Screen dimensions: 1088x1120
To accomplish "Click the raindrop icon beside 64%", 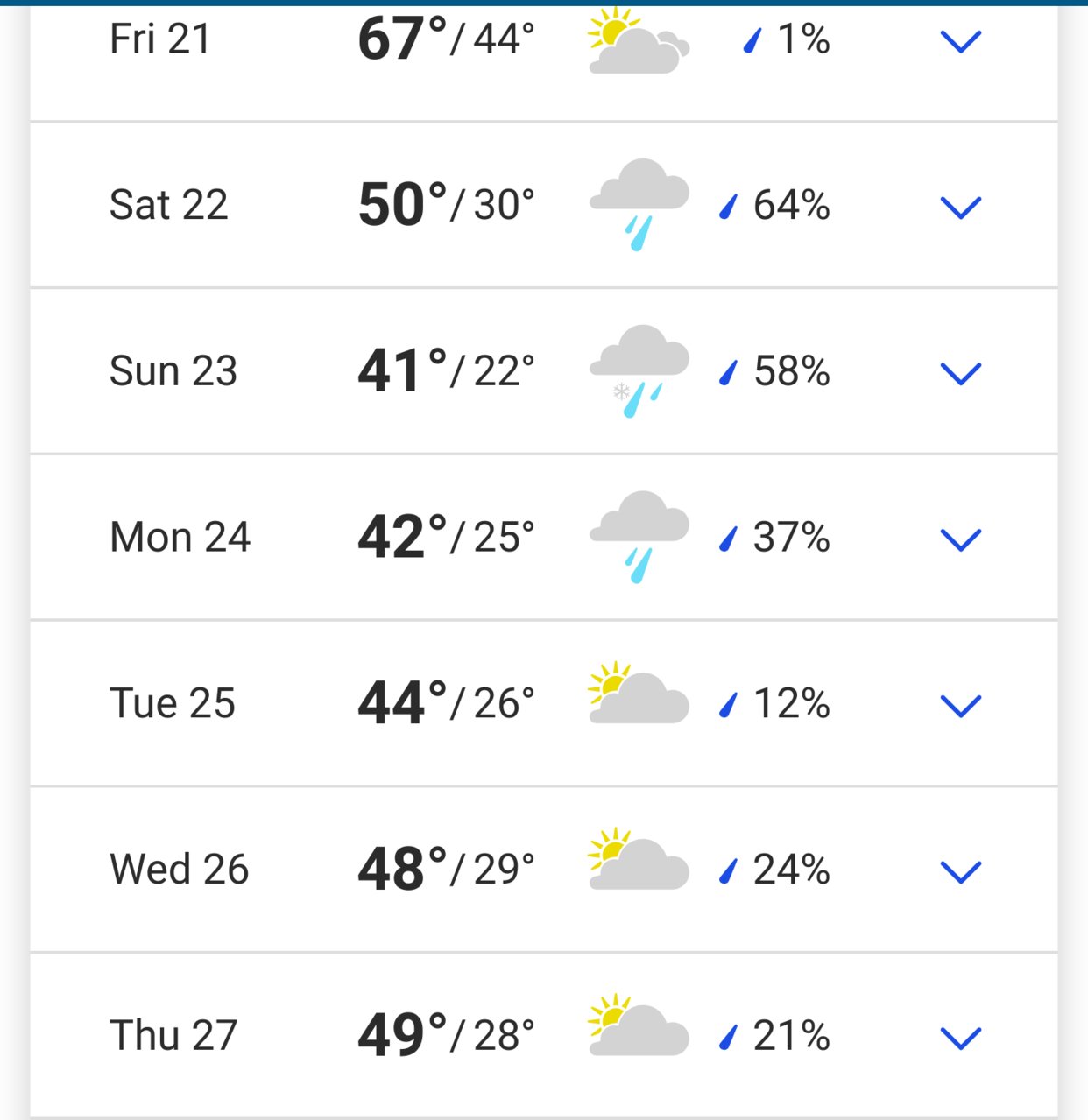I will click(x=728, y=207).
